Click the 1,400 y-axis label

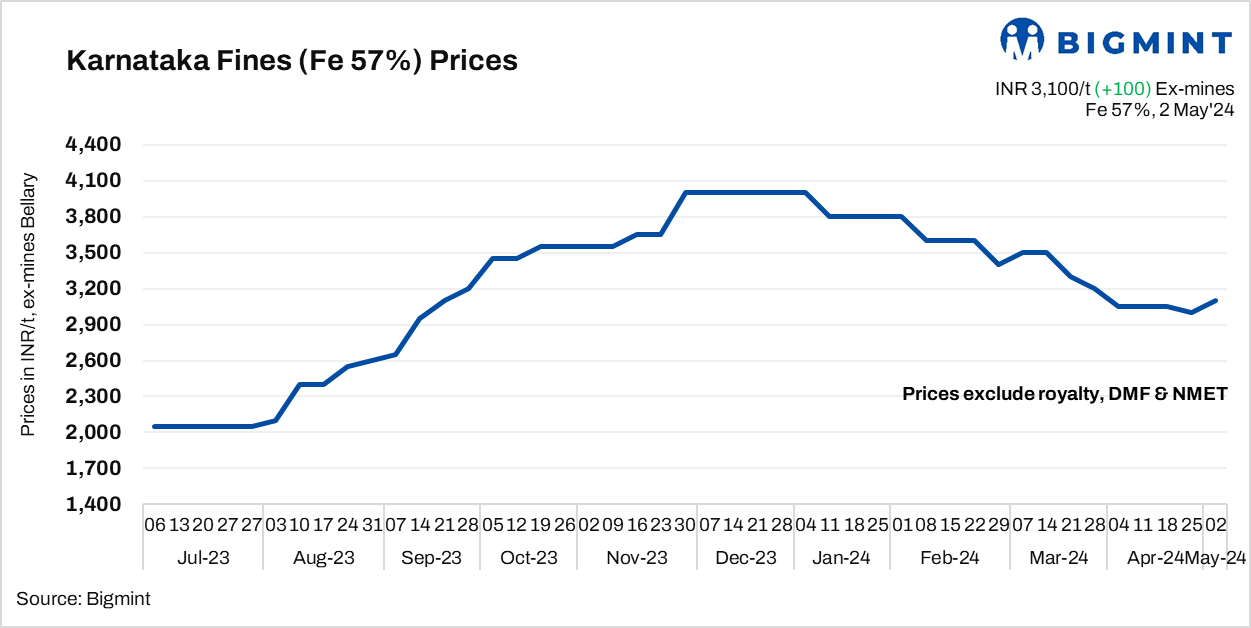point(93,505)
